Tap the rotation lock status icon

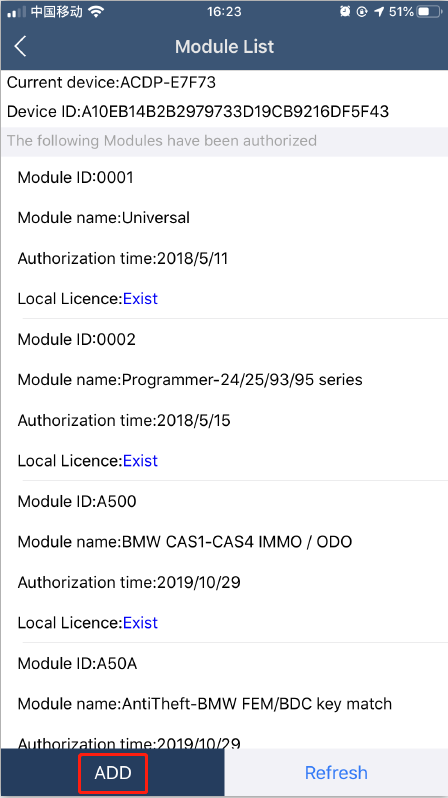pos(362,11)
